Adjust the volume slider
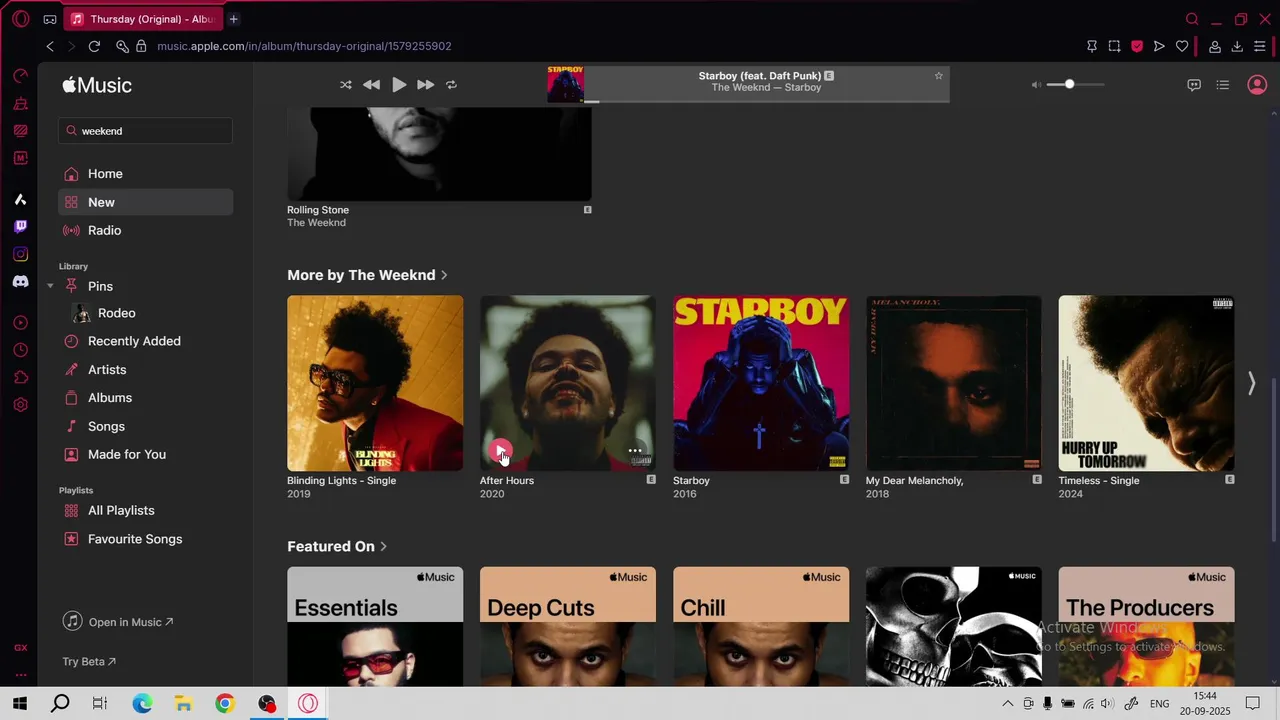The height and width of the screenshot is (720, 1280). tap(1075, 85)
